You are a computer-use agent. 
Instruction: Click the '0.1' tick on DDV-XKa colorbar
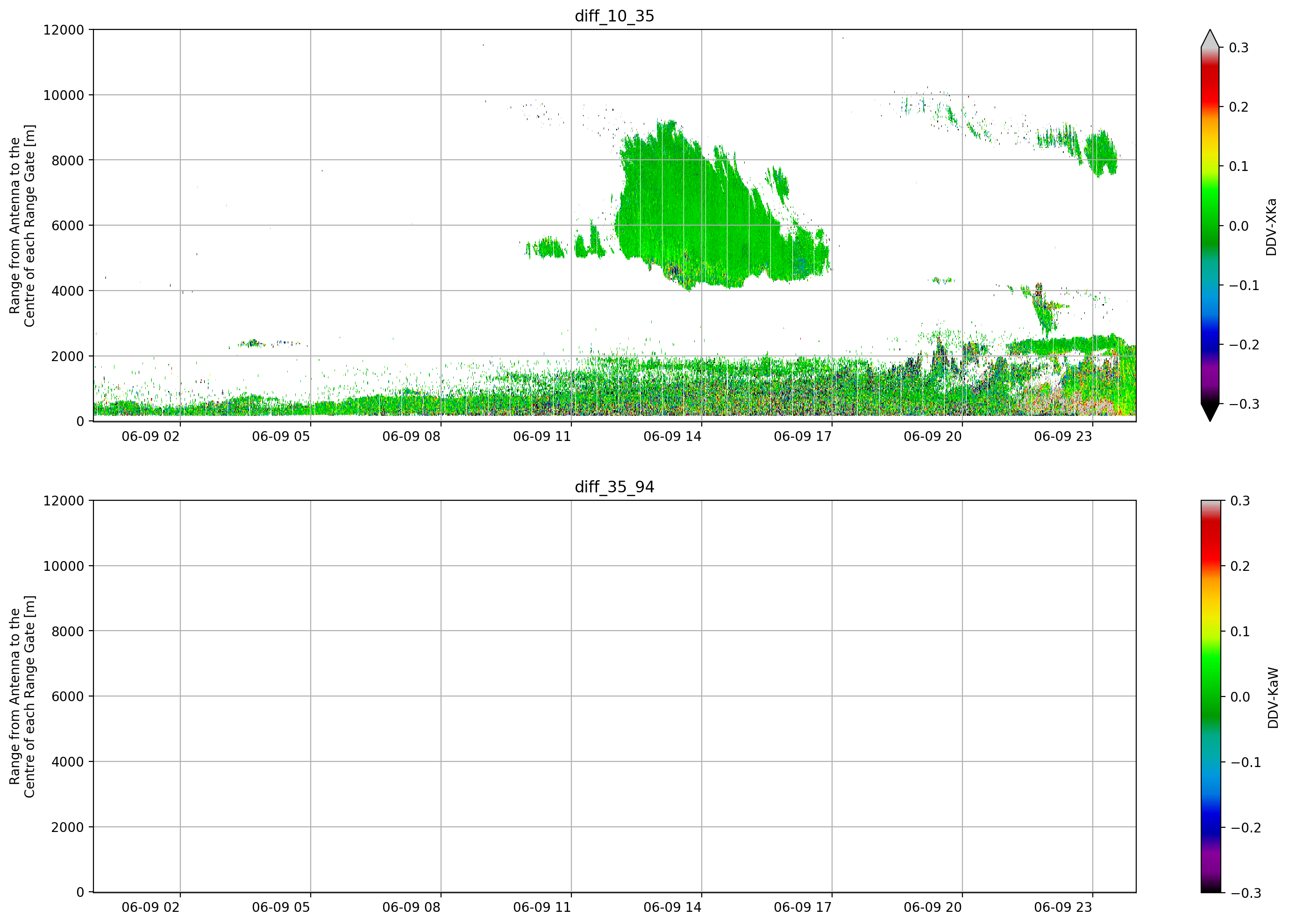(x=1239, y=166)
